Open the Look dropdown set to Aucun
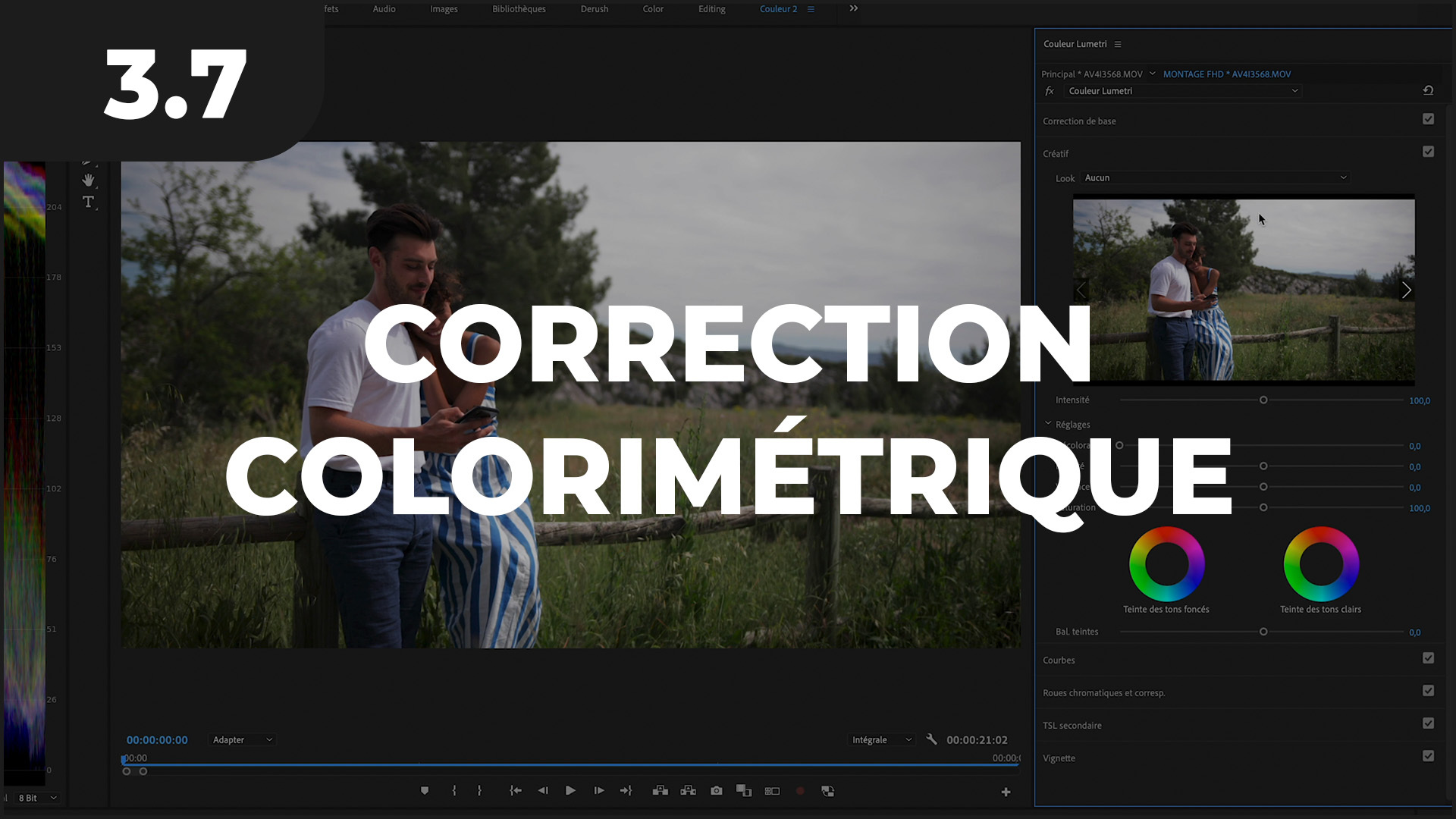 1216,177
